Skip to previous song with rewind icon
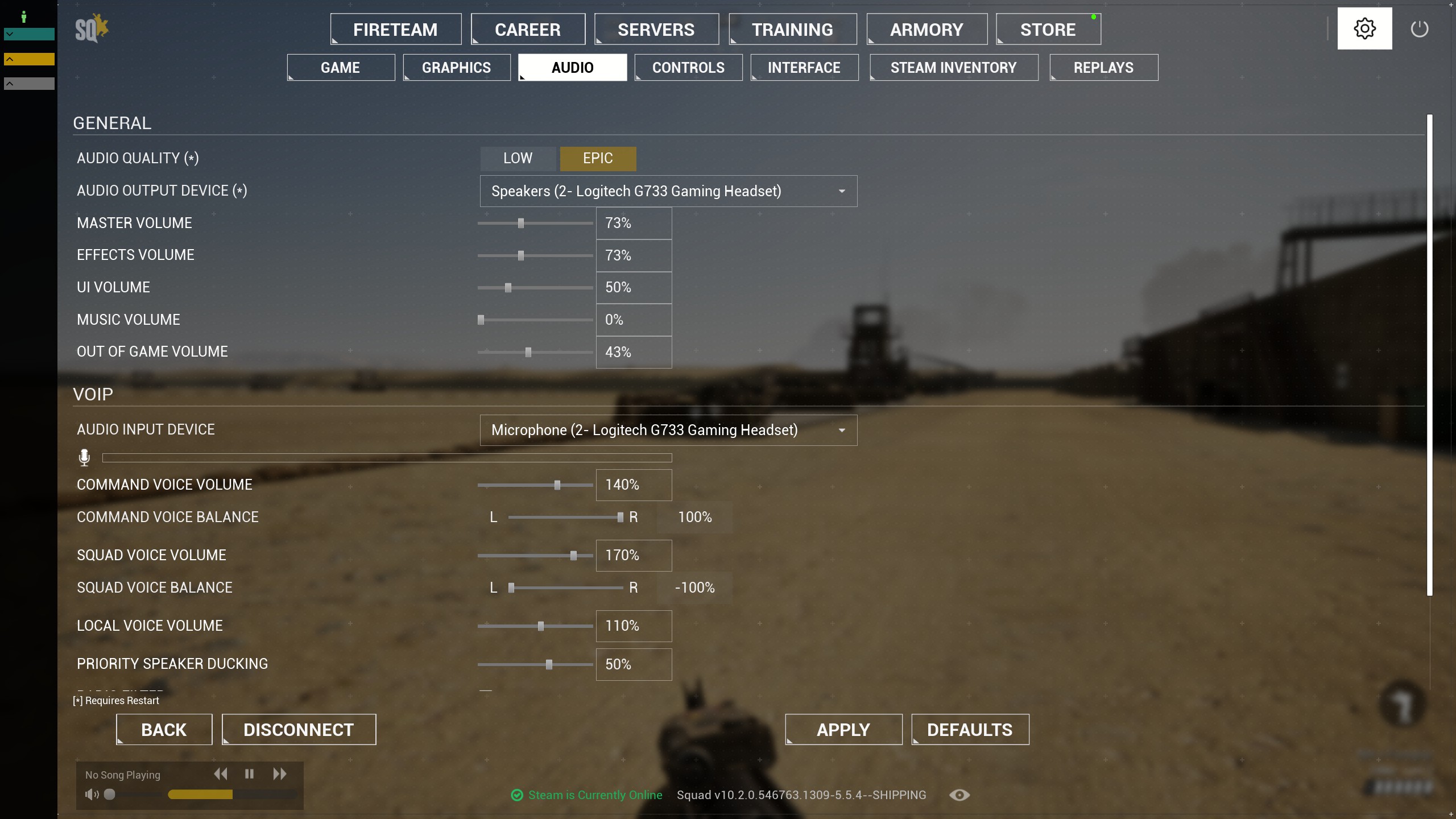 pyautogui.click(x=221, y=774)
